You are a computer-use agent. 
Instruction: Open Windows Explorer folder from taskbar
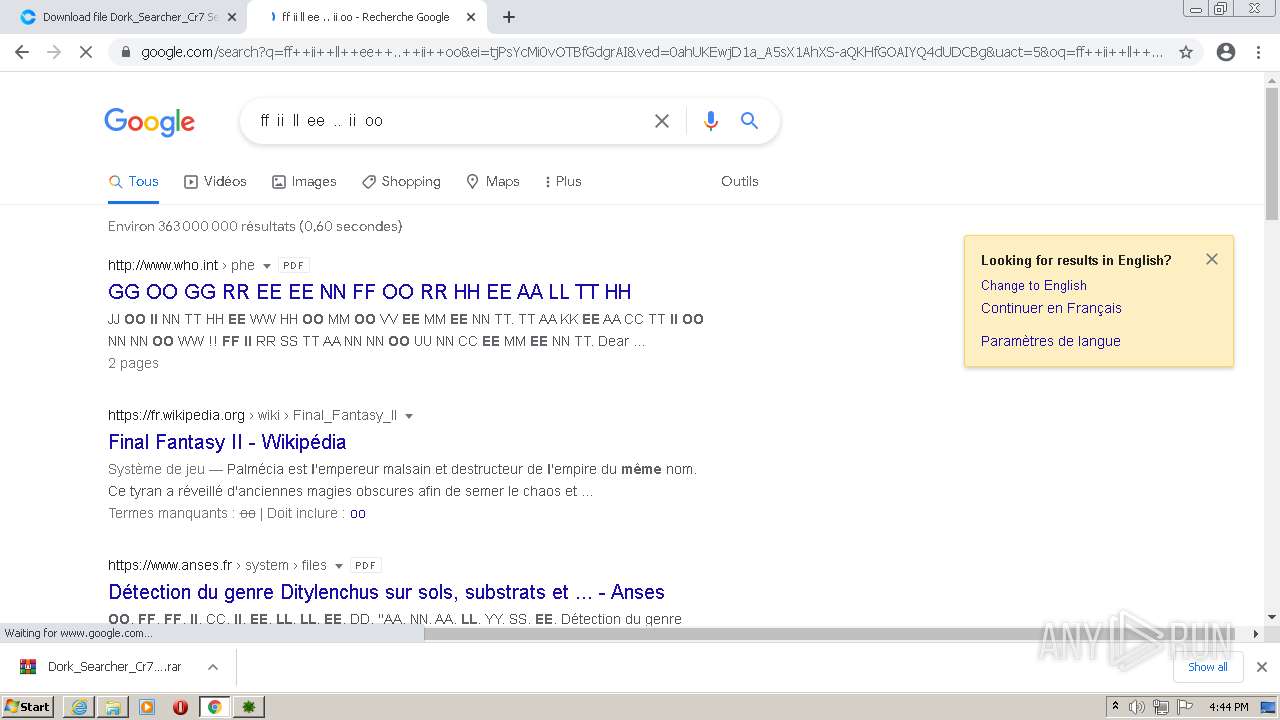pyautogui.click(x=113, y=707)
